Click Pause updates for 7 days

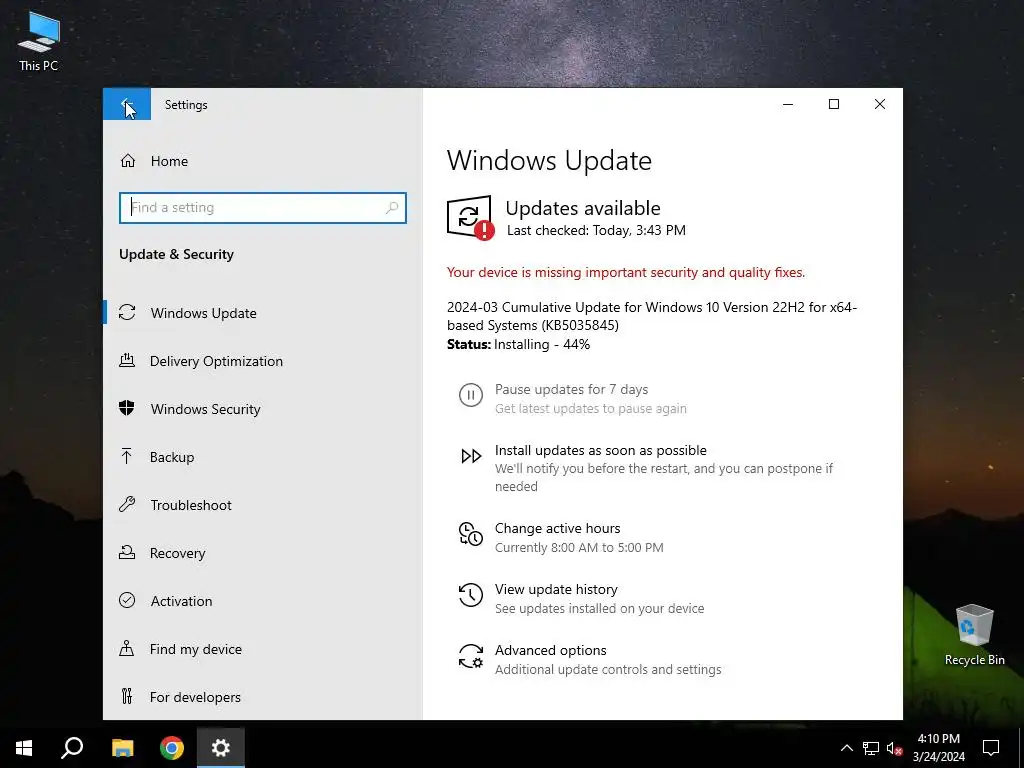pyautogui.click(x=571, y=389)
